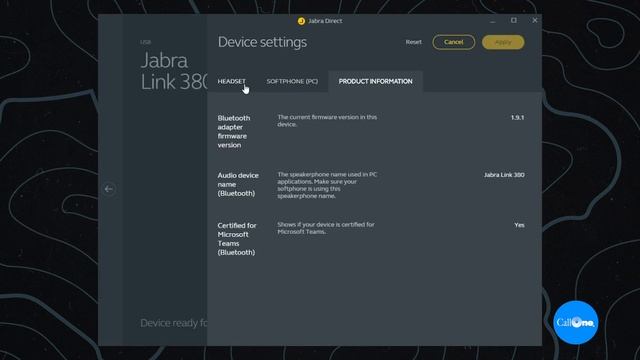Select Certified for Microsoft Teams (Bluetooth) label
Screen dimensions: 640x360
(x=237, y=239)
